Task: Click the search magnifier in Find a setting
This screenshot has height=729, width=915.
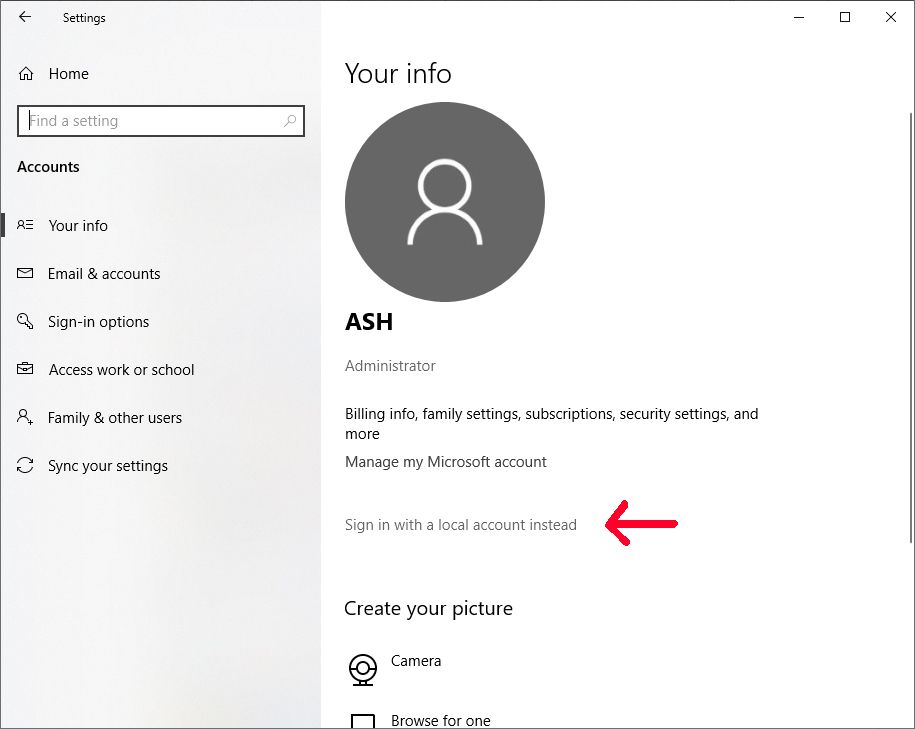Action: tap(290, 120)
